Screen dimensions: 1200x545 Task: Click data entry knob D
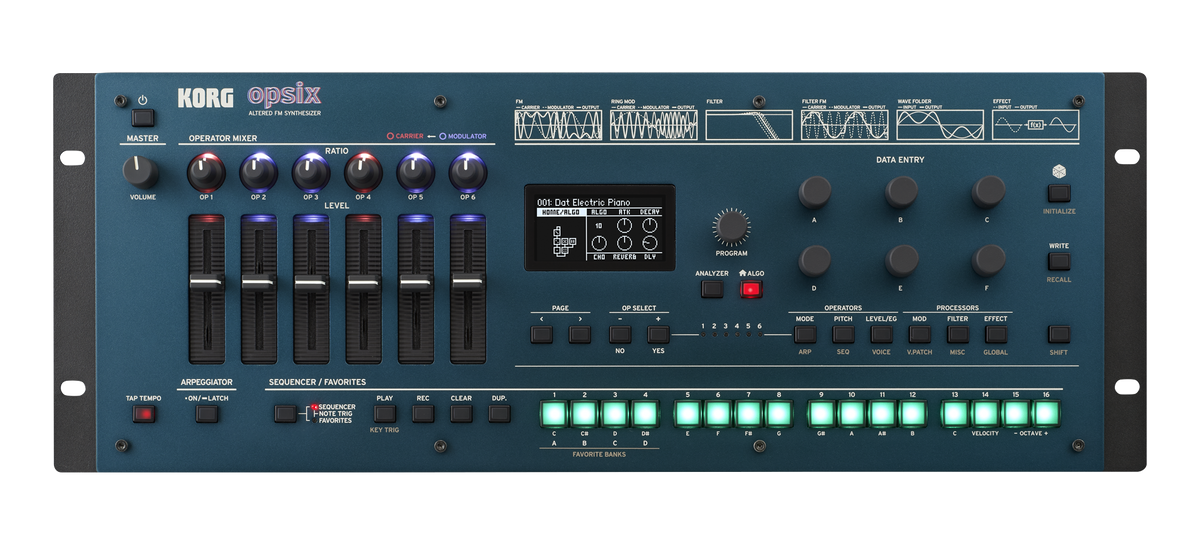pos(814,261)
